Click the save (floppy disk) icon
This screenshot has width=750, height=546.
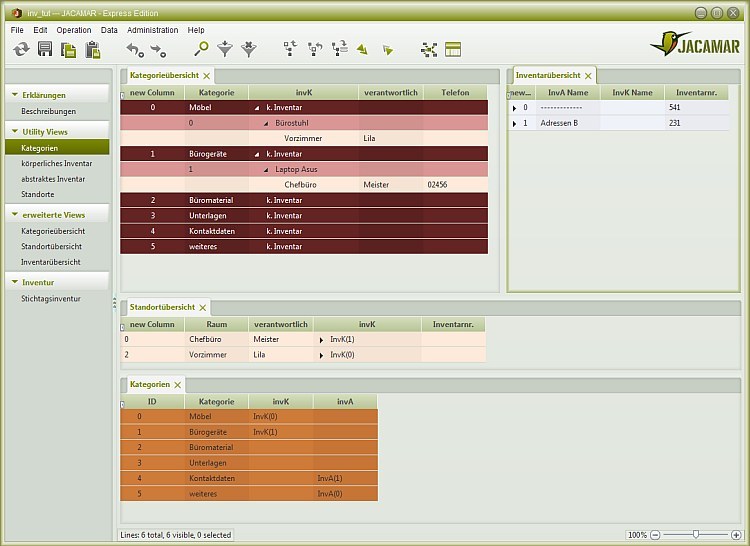(45, 49)
